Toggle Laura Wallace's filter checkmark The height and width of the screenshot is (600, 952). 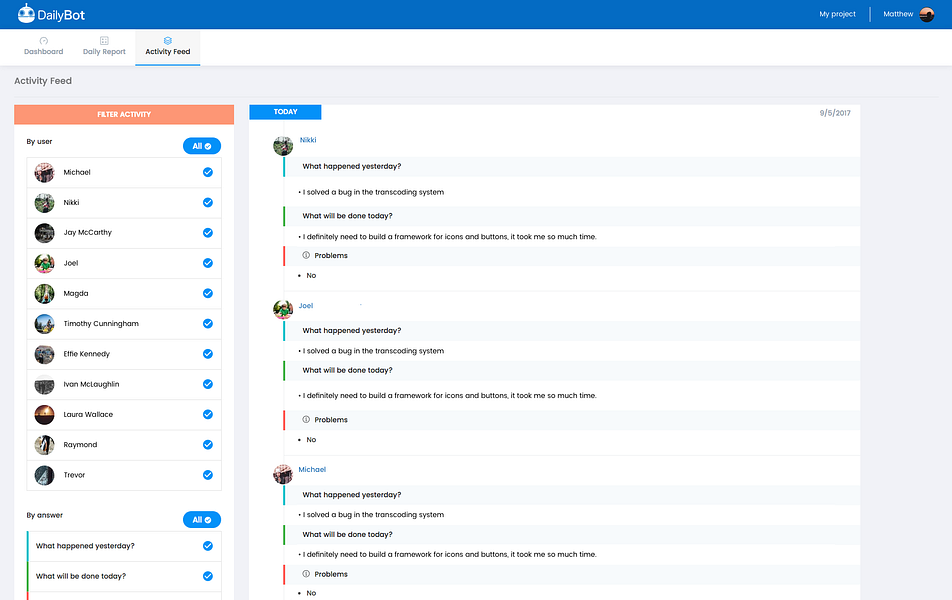pyautogui.click(x=207, y=414)
